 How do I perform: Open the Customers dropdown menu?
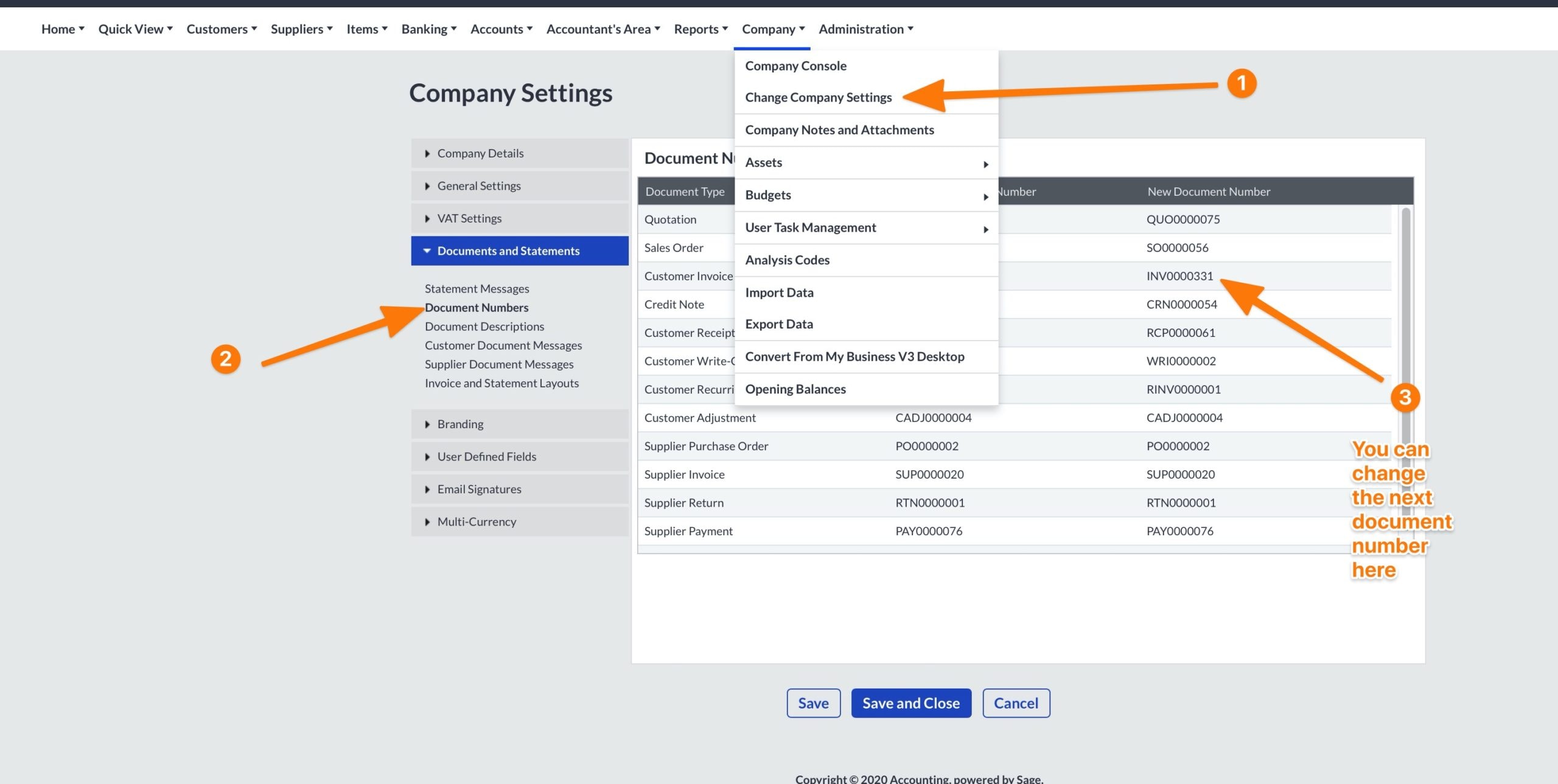pos(222,29)
